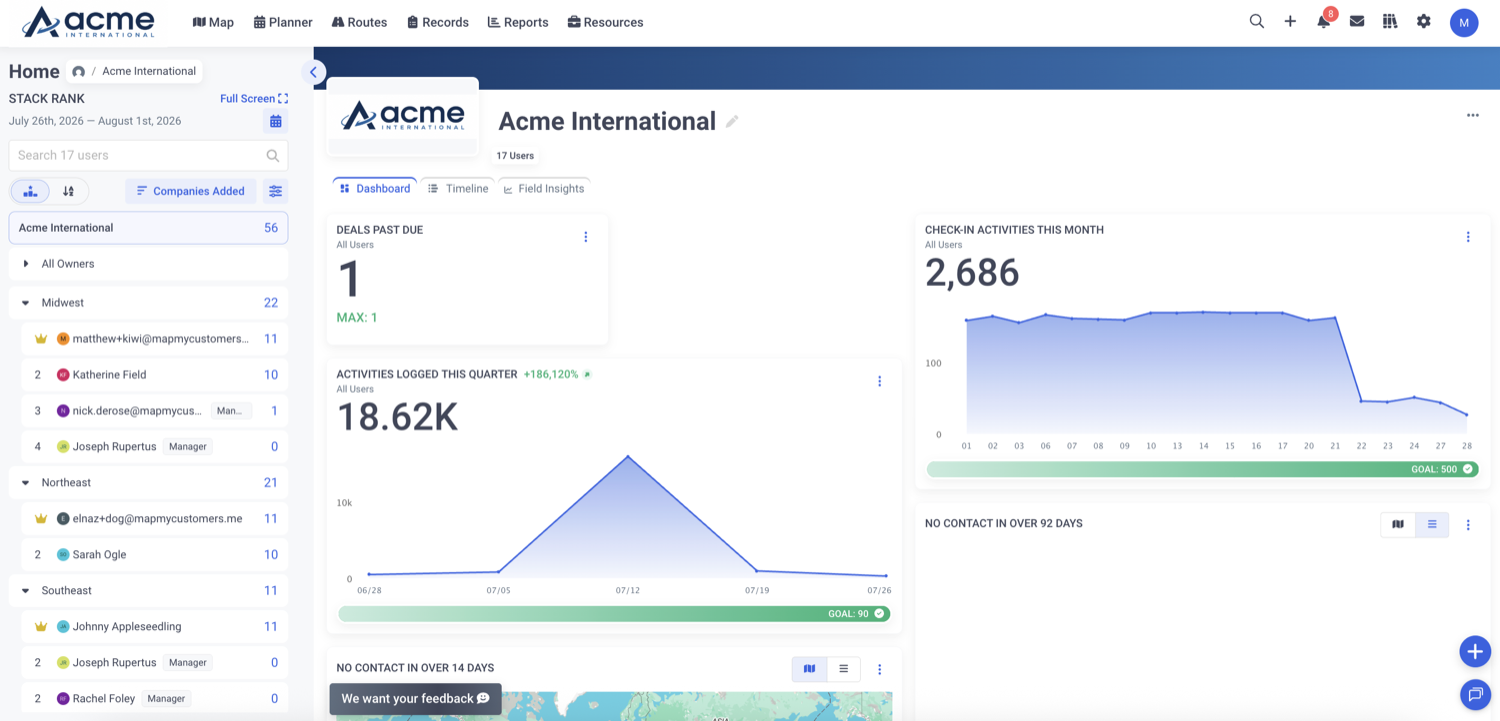Open the Planner menu
Viewport: 1500px width, 721px height.
pos(283,22)
